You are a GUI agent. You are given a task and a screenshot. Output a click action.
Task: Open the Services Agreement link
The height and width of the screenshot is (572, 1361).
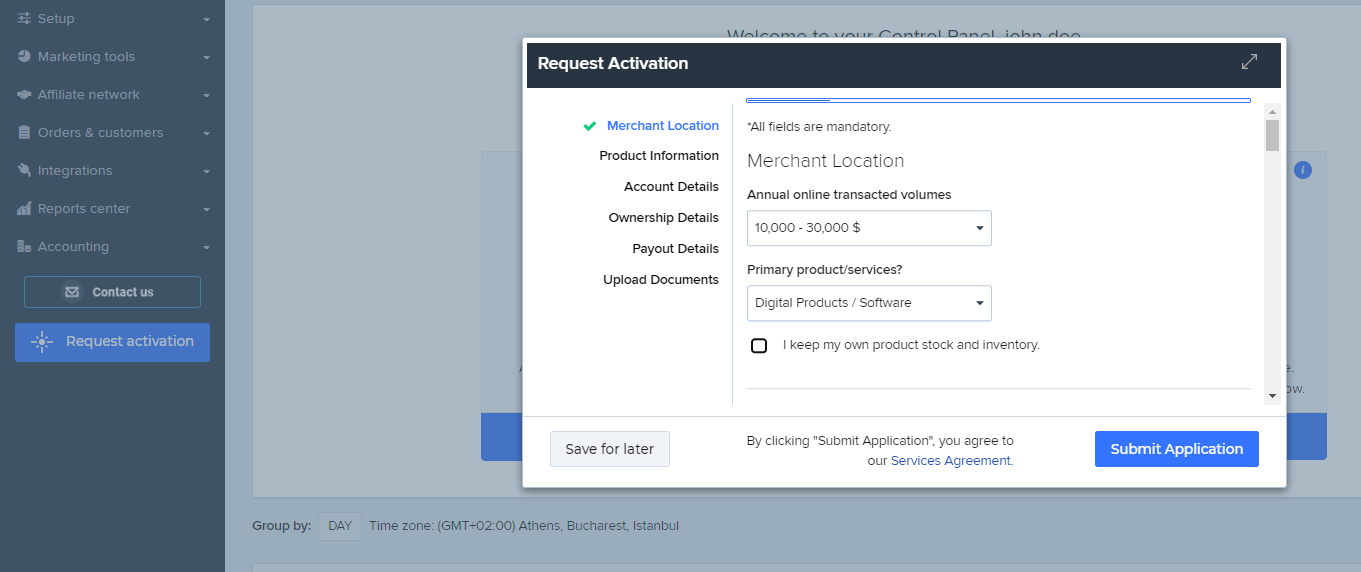click(x=951, y=461)
